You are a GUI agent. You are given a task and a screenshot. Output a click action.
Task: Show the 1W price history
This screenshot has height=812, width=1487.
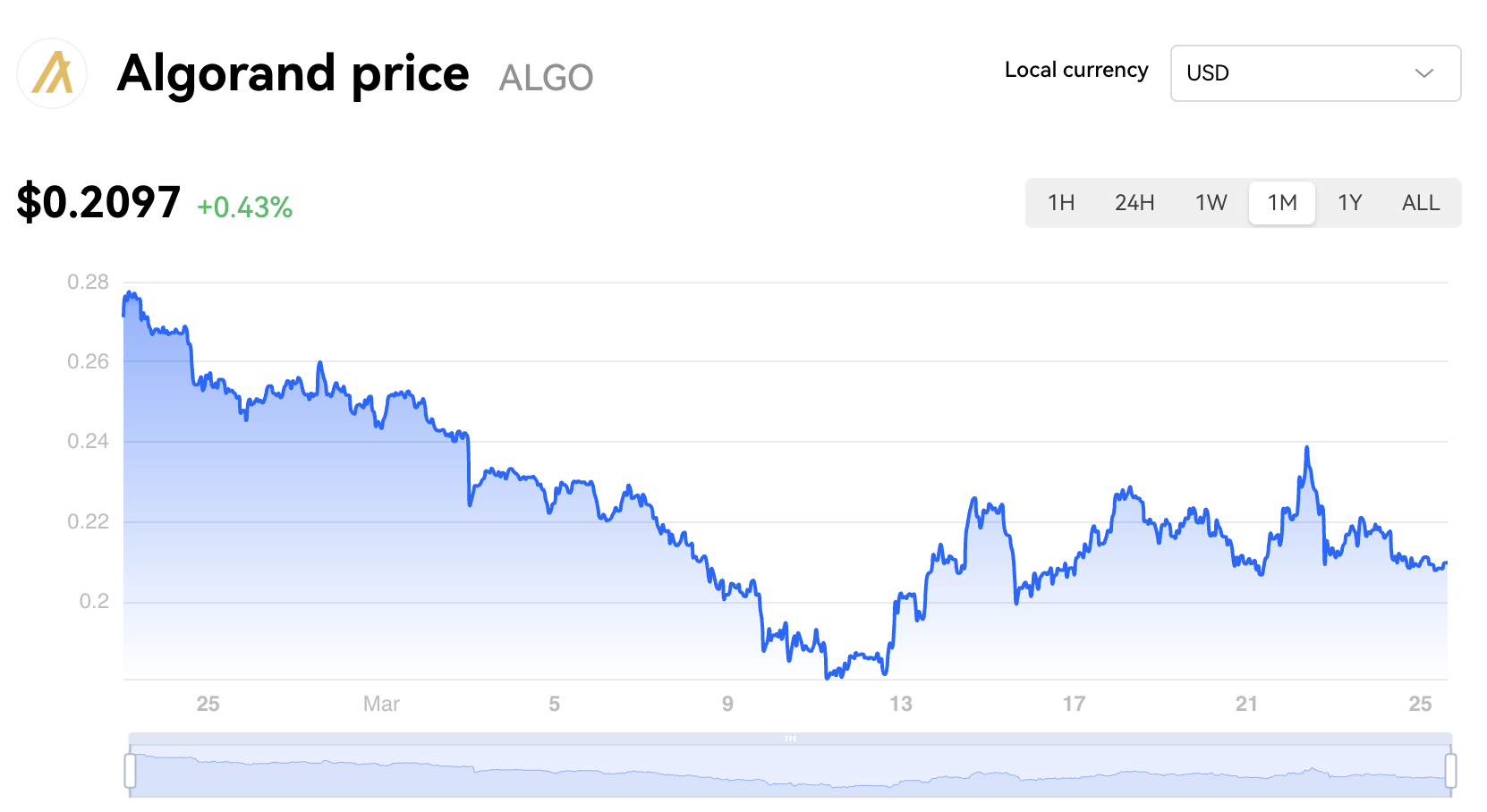click(x=1211, y=203)
